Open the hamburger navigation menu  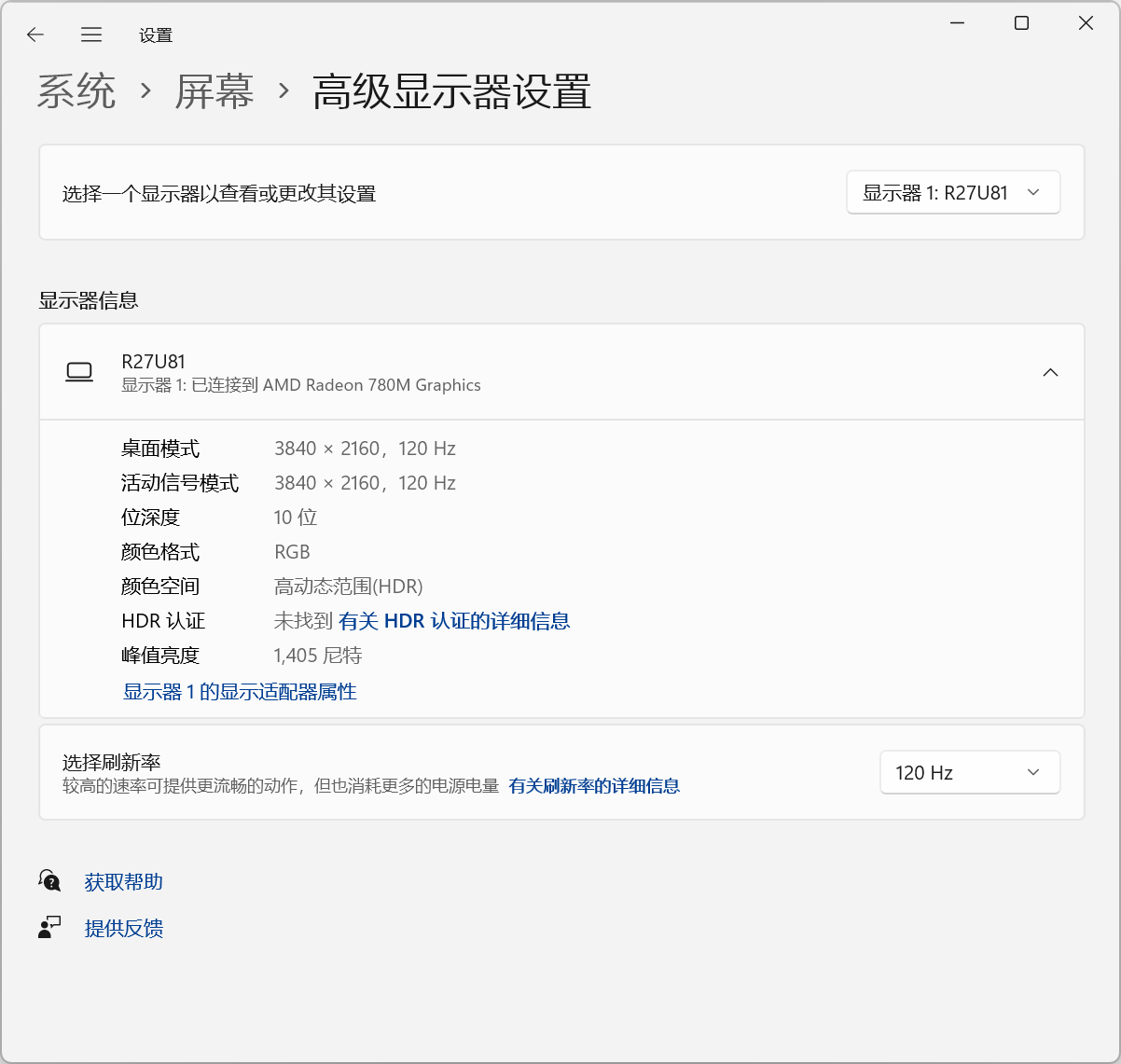(91, 35)
